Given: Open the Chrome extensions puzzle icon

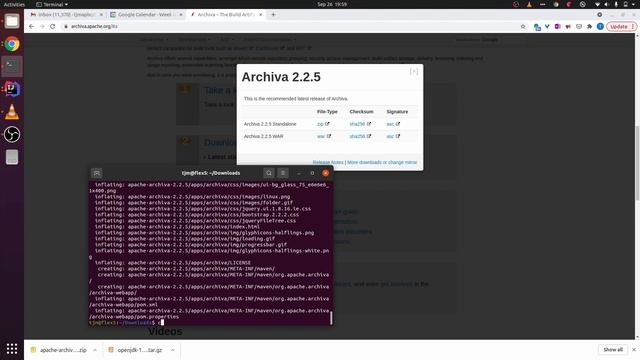Looking at the screenshot, I should (589, 27).
